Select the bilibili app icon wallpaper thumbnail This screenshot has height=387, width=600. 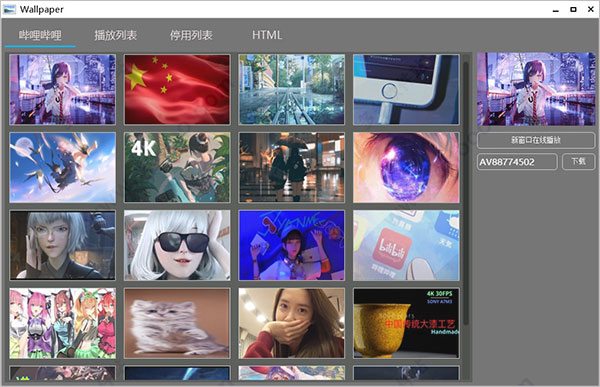click(x=406, y=245)
